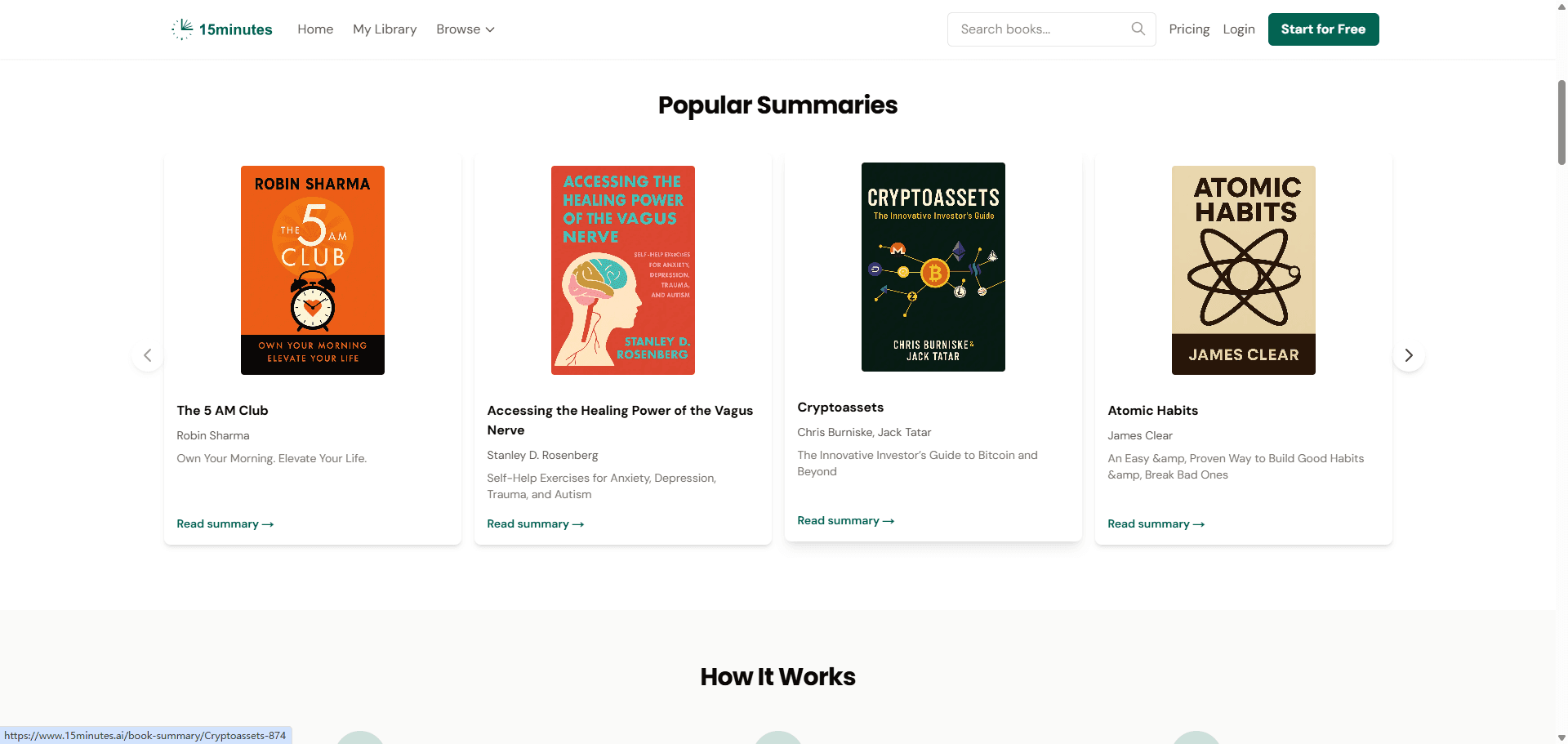Click the Atomic Habits title text

tap(1153, 411)
